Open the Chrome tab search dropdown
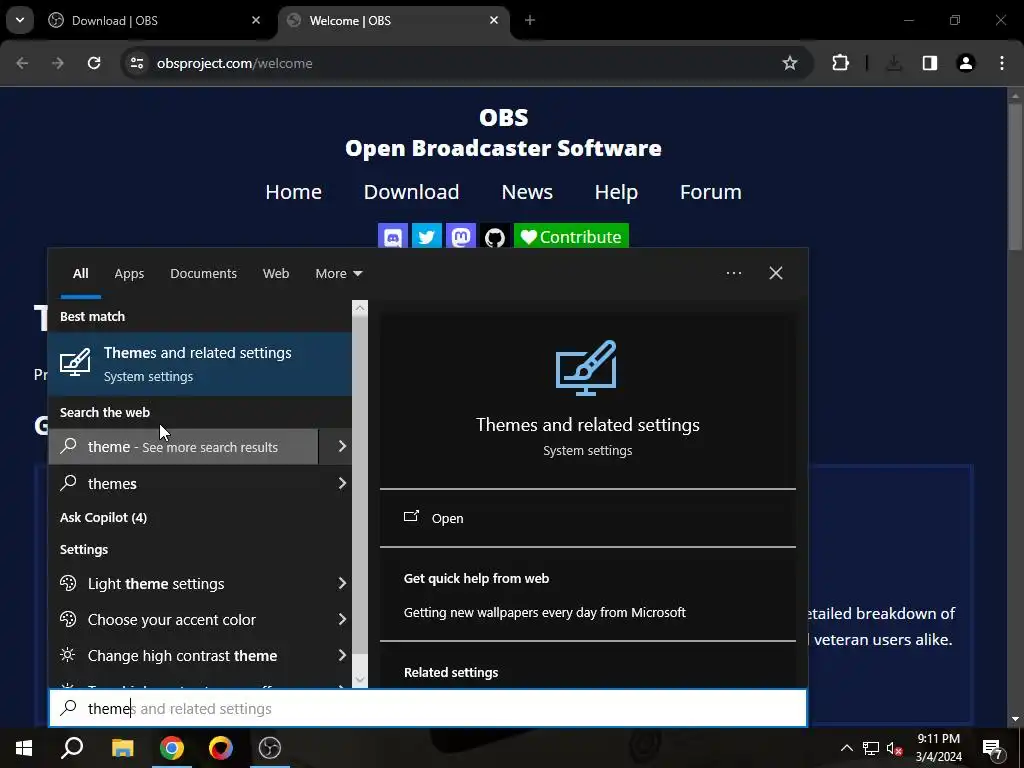 tap(20, 20)
